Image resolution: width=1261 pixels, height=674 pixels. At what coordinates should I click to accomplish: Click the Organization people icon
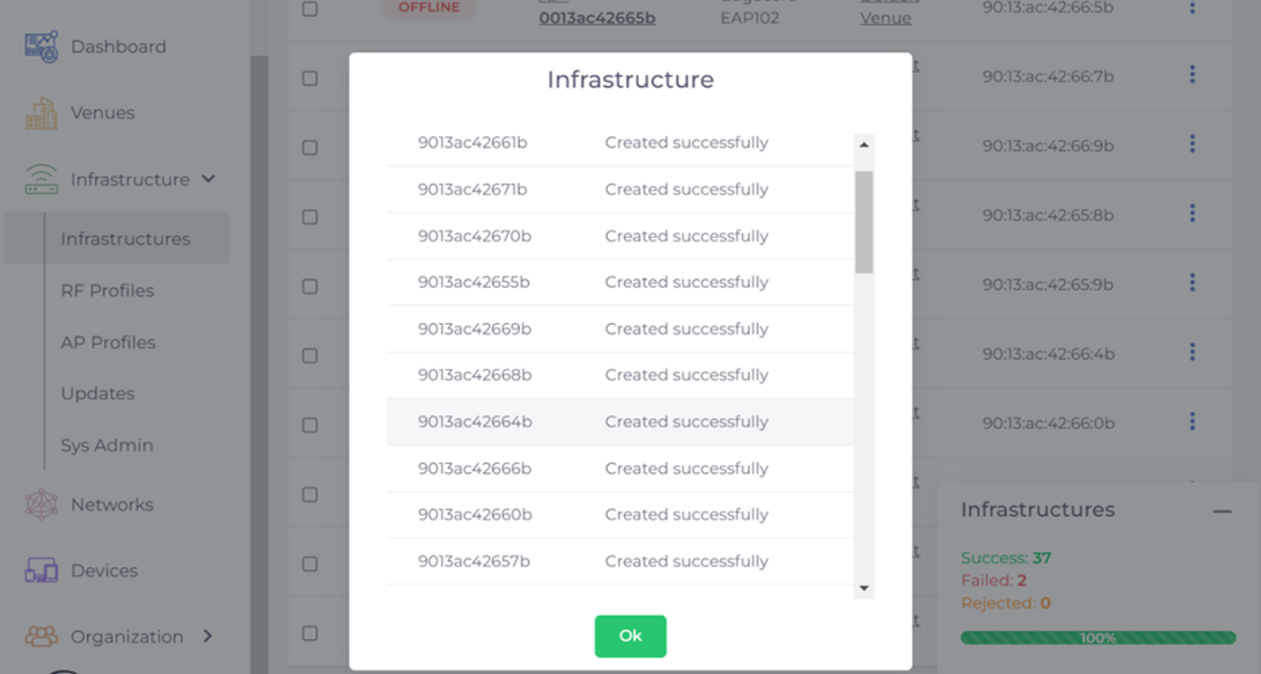[x=42, y=637]
